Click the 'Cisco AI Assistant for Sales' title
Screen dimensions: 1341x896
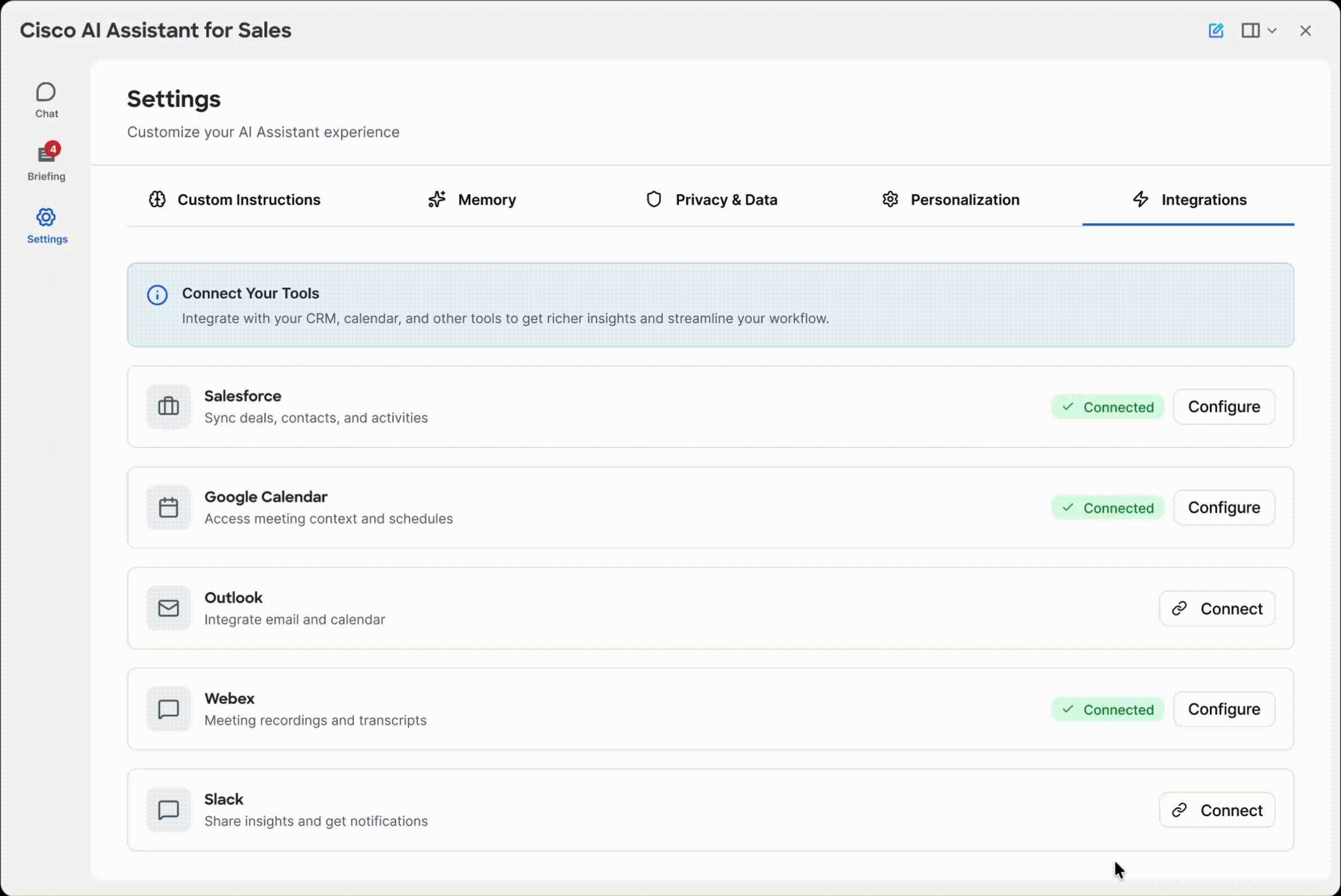tap(155, 30)
